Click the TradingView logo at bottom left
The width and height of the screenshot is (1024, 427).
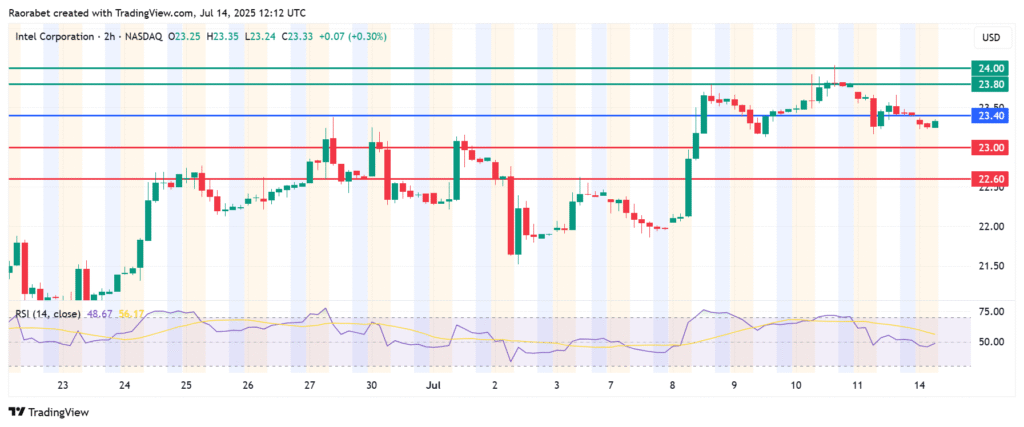[48, 411]
